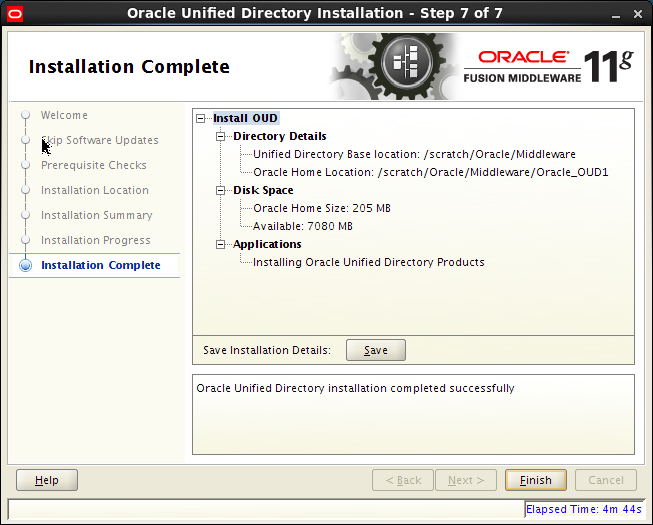
Task: Click the Installation Location step bullet
Action: 25,190
